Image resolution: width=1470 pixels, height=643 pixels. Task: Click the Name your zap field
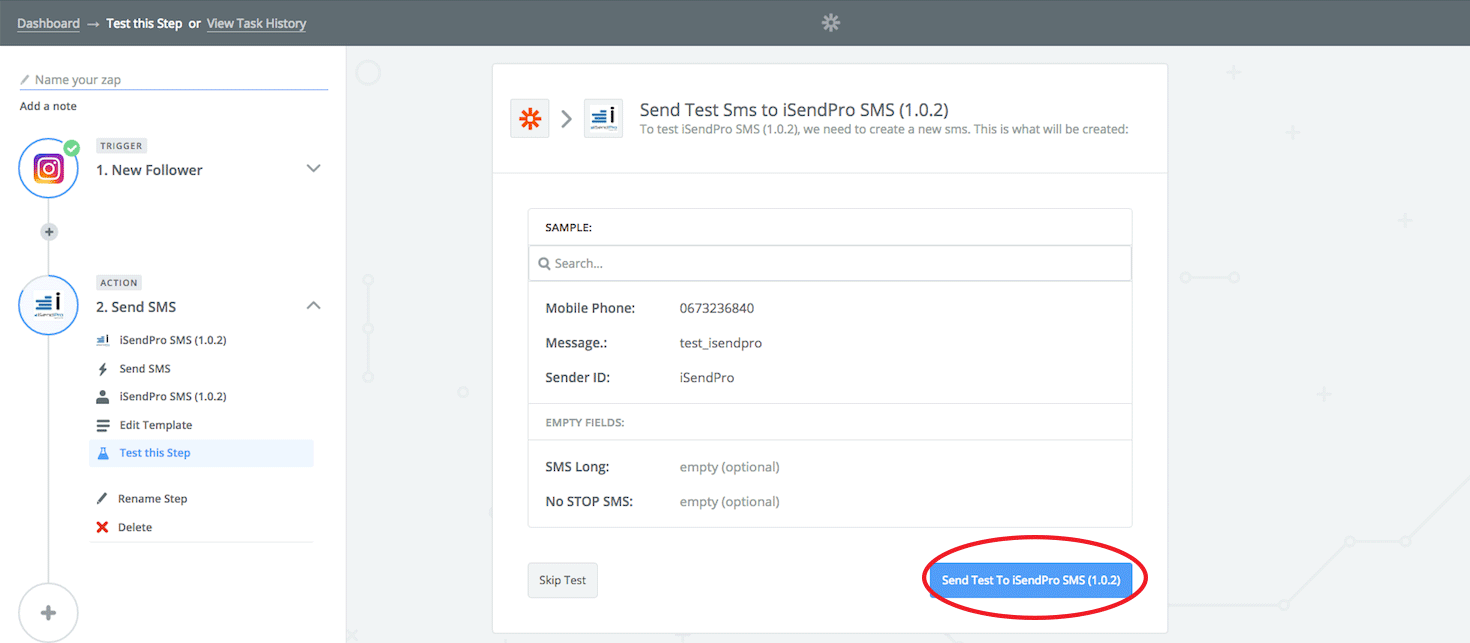point(174,80)
